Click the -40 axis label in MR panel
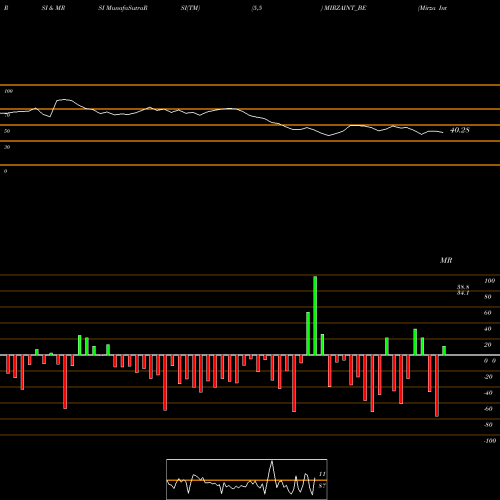The height and width of the screenshot is (500, 500). (488, 393)
